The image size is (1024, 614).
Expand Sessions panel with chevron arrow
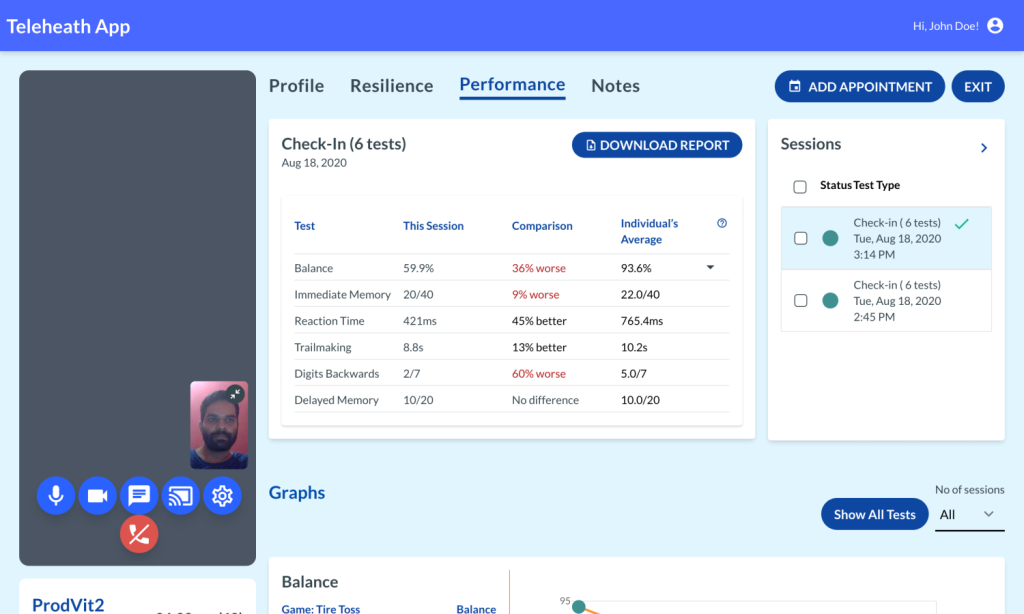click(984, 148)
